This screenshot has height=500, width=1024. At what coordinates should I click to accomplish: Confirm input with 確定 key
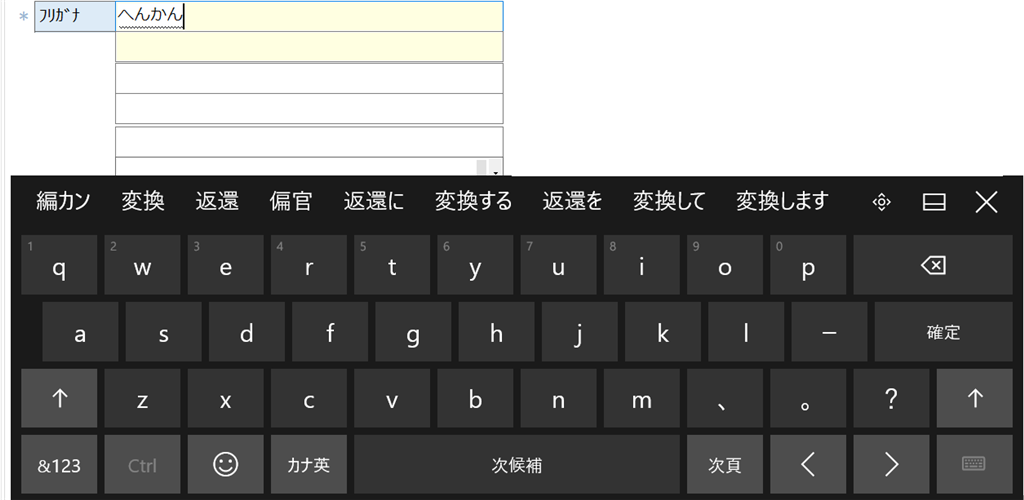tap(944, 332)
